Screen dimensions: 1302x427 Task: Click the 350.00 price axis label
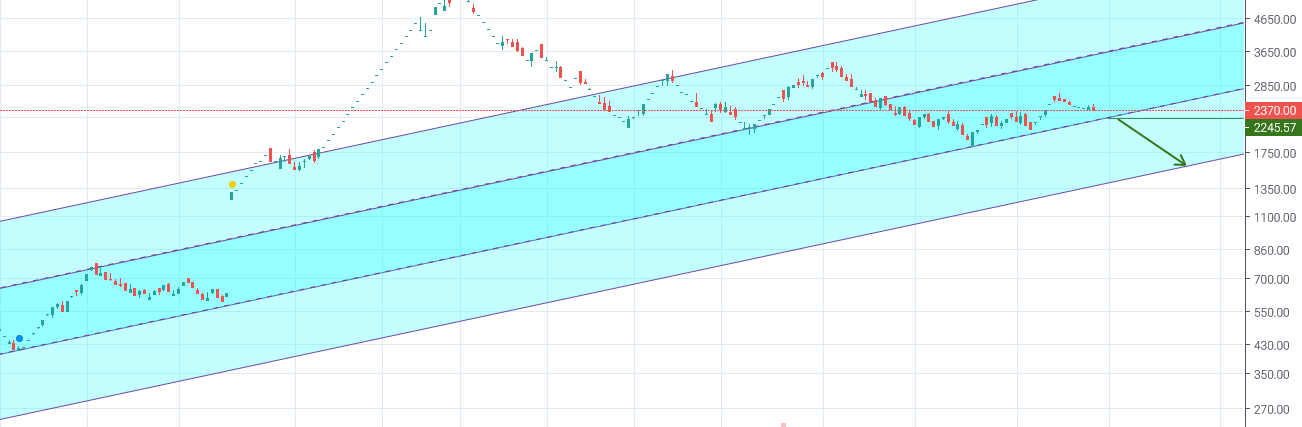(x=1274, y=374)
